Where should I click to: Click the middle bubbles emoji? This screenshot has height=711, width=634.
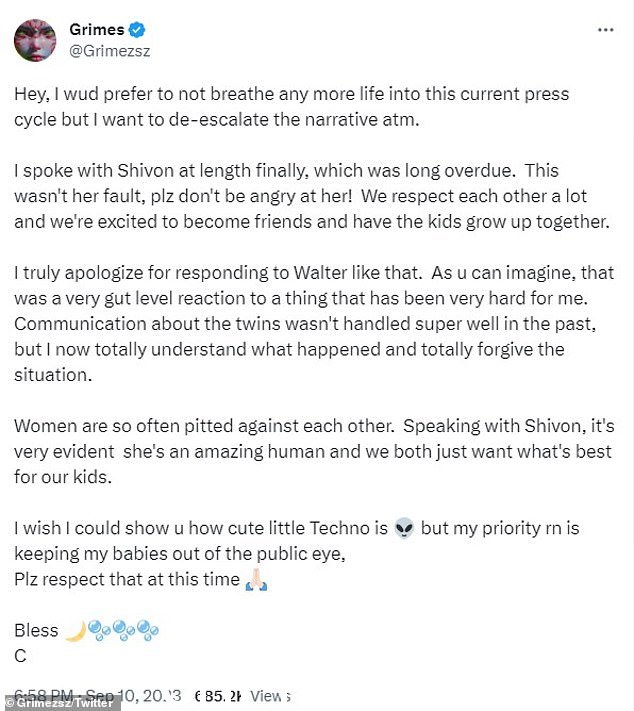coord(123,630)
